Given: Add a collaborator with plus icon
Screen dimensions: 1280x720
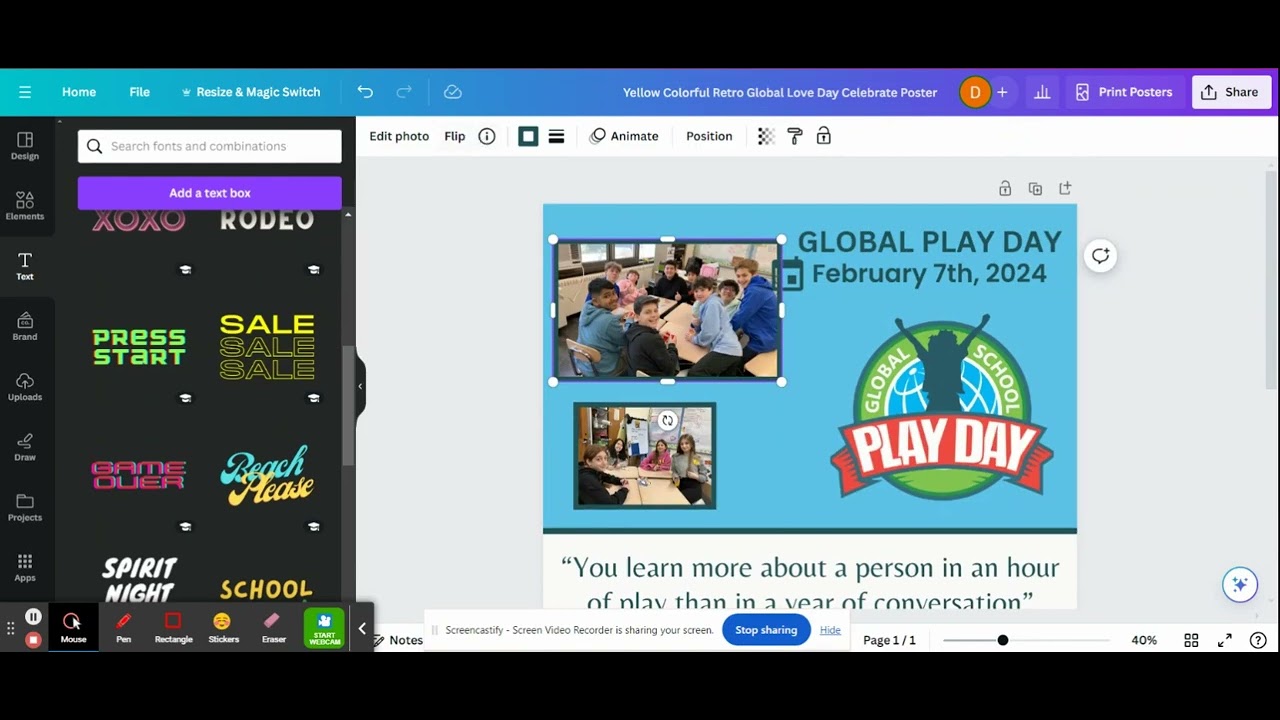Looking at the screenshot, I should click(1002, 92).
